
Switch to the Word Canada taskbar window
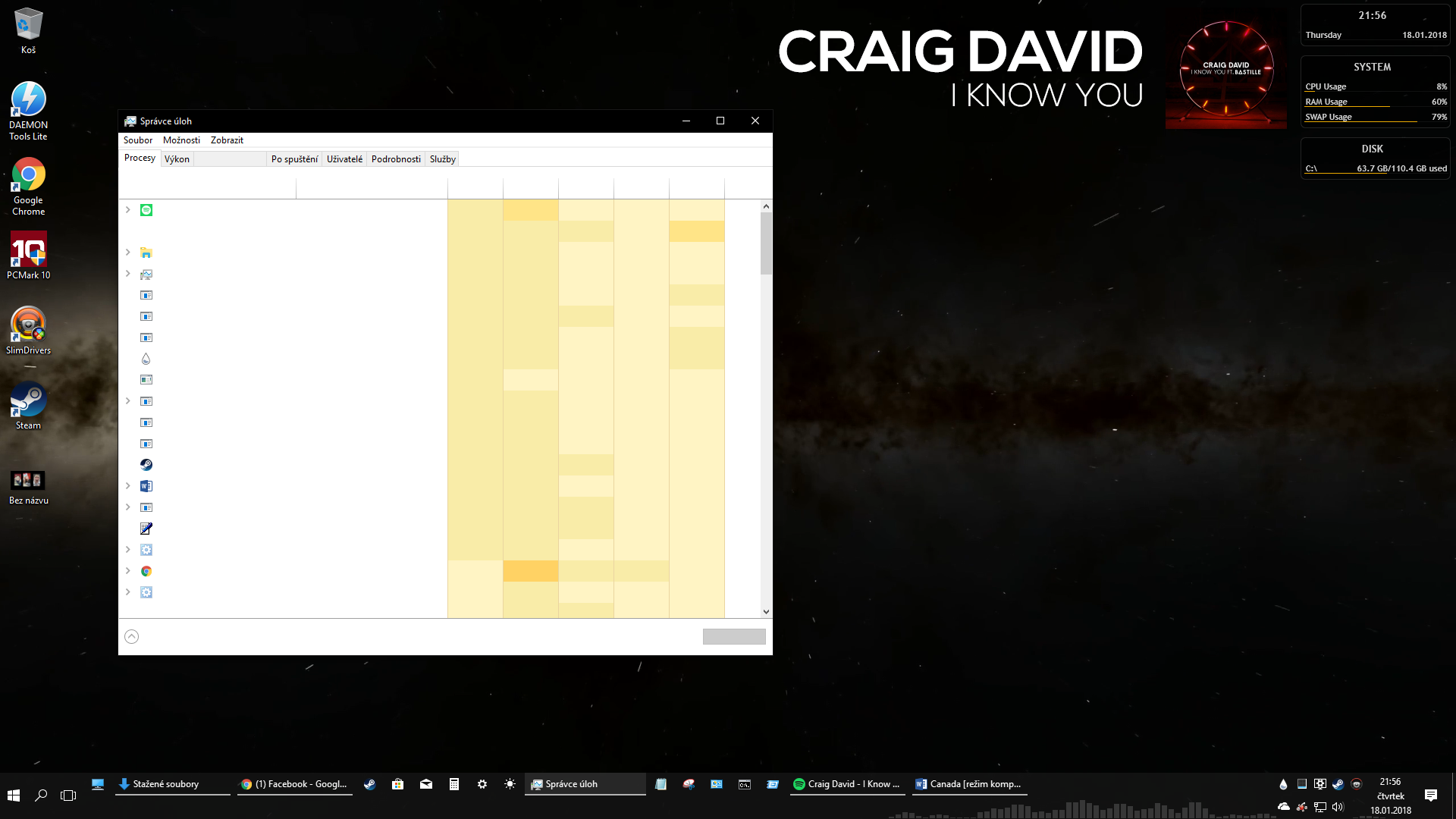point(970,784)
